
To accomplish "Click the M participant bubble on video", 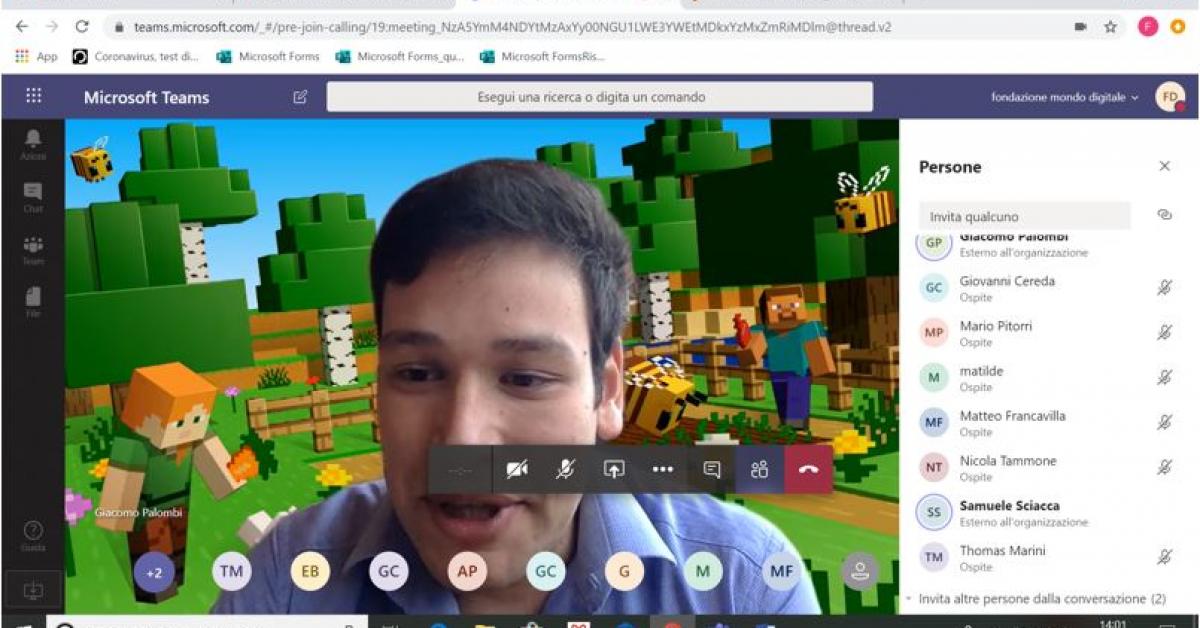I will pos(703,571).
